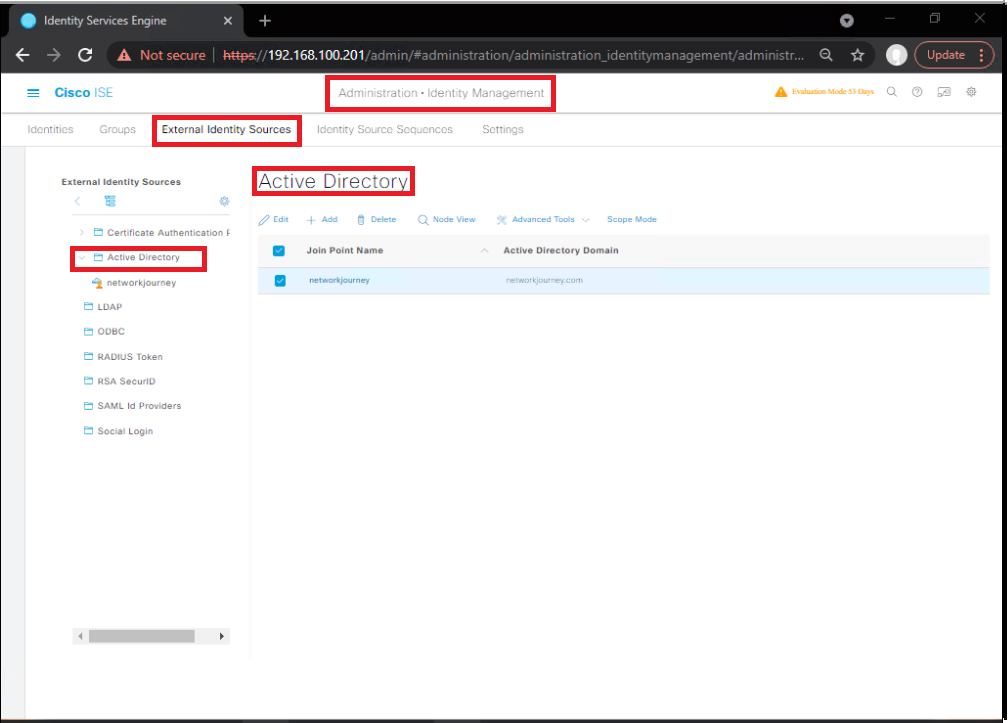Click the tab search dropdown arrow icon
The image size is (1008, 723).
847,21
